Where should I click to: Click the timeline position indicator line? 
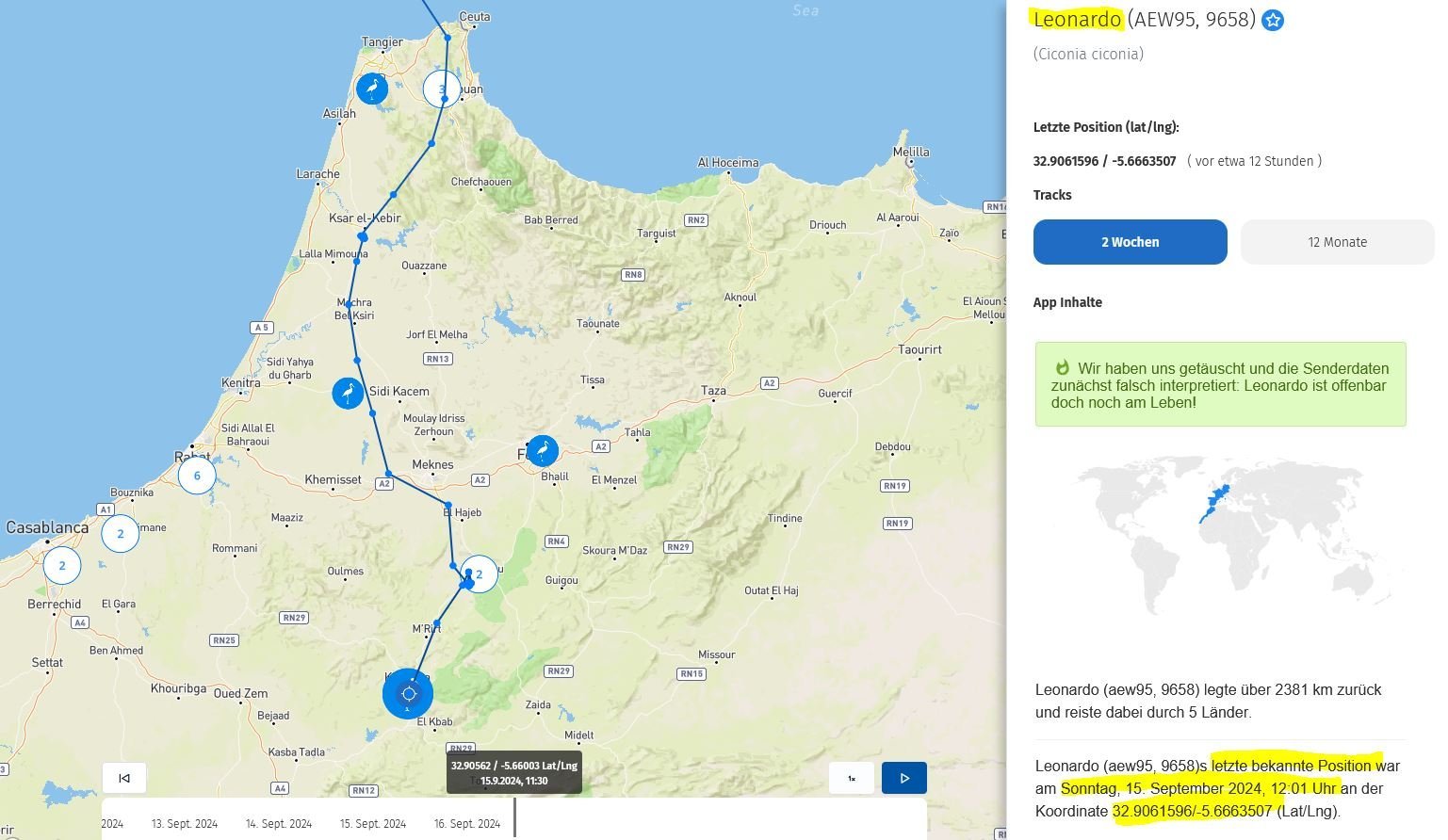(x=514, y=816)
